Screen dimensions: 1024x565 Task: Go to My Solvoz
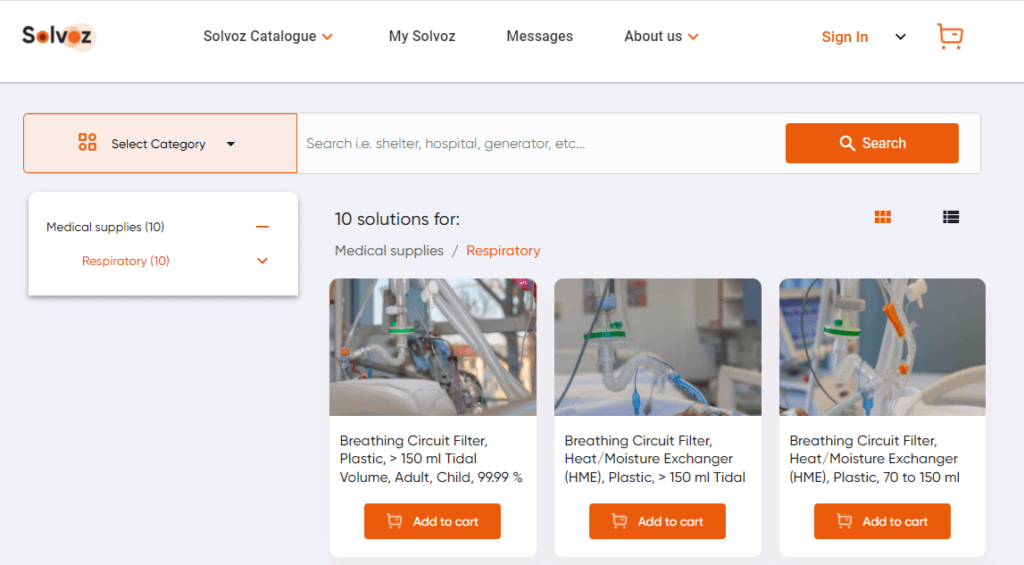click(x=421, y=36)
